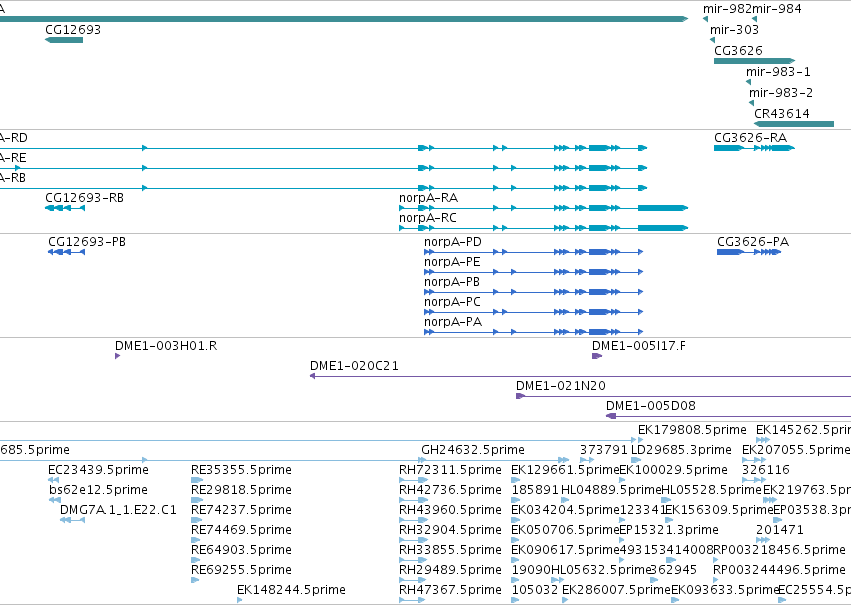The width and height of the screenshot is (851, 605).
Task: Select the 362945 EST label
Action: pyautogui.click(x=673, y=570)
